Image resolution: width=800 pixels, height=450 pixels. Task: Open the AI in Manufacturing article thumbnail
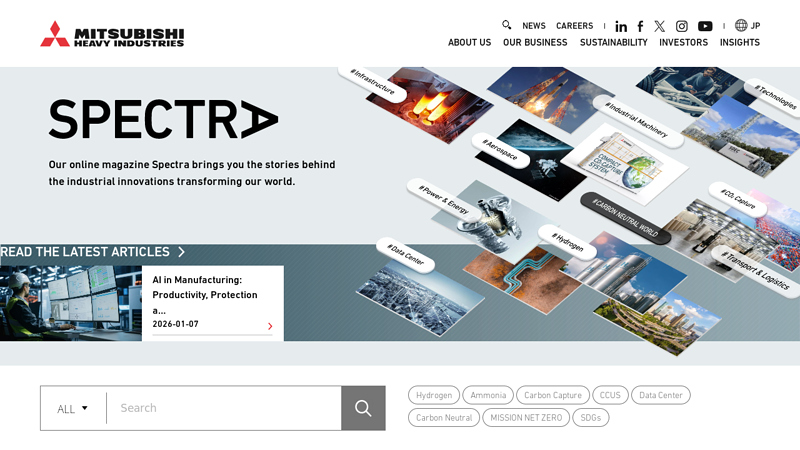tap(70, 303)
